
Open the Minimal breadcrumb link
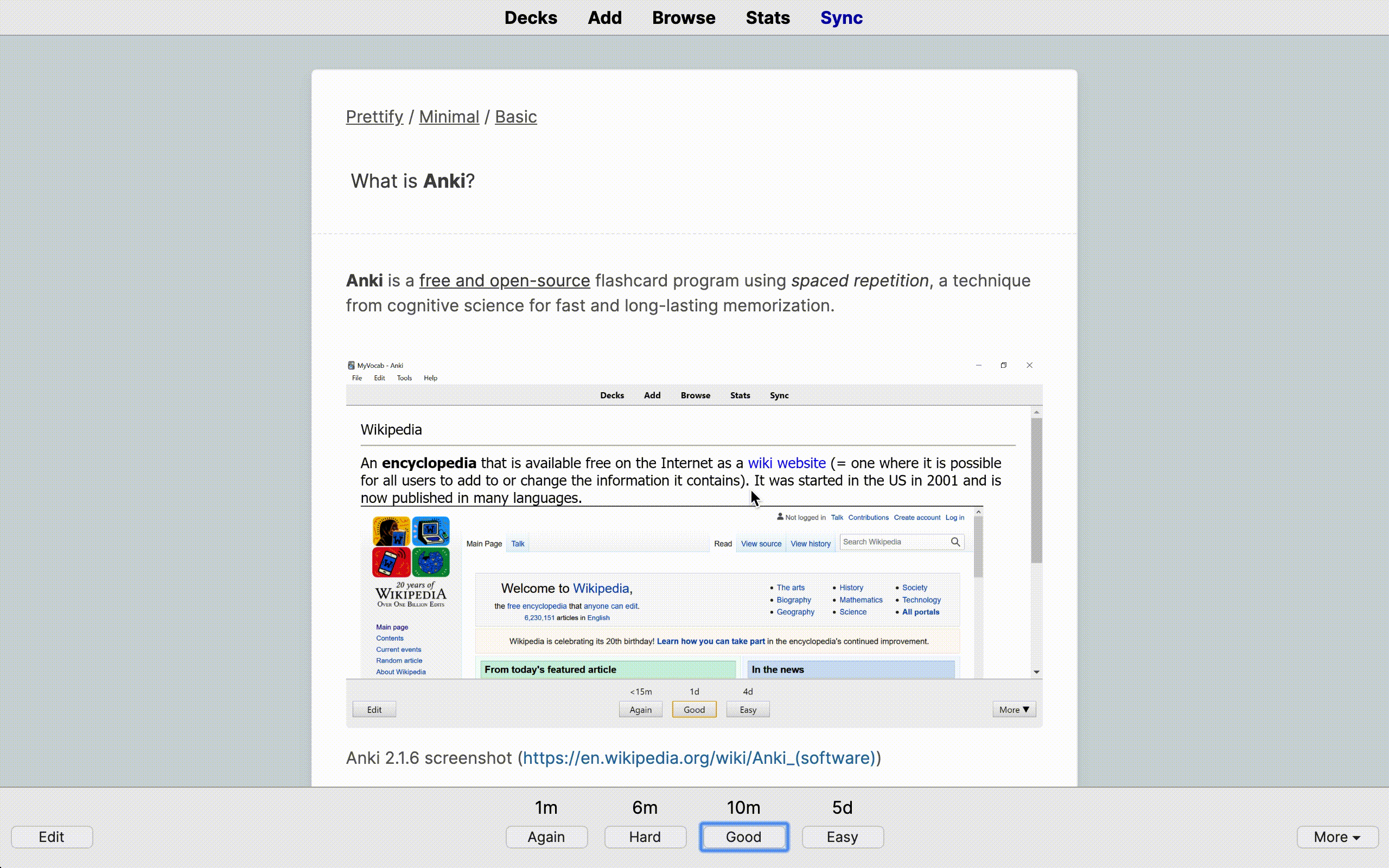(x=449, y=117)
